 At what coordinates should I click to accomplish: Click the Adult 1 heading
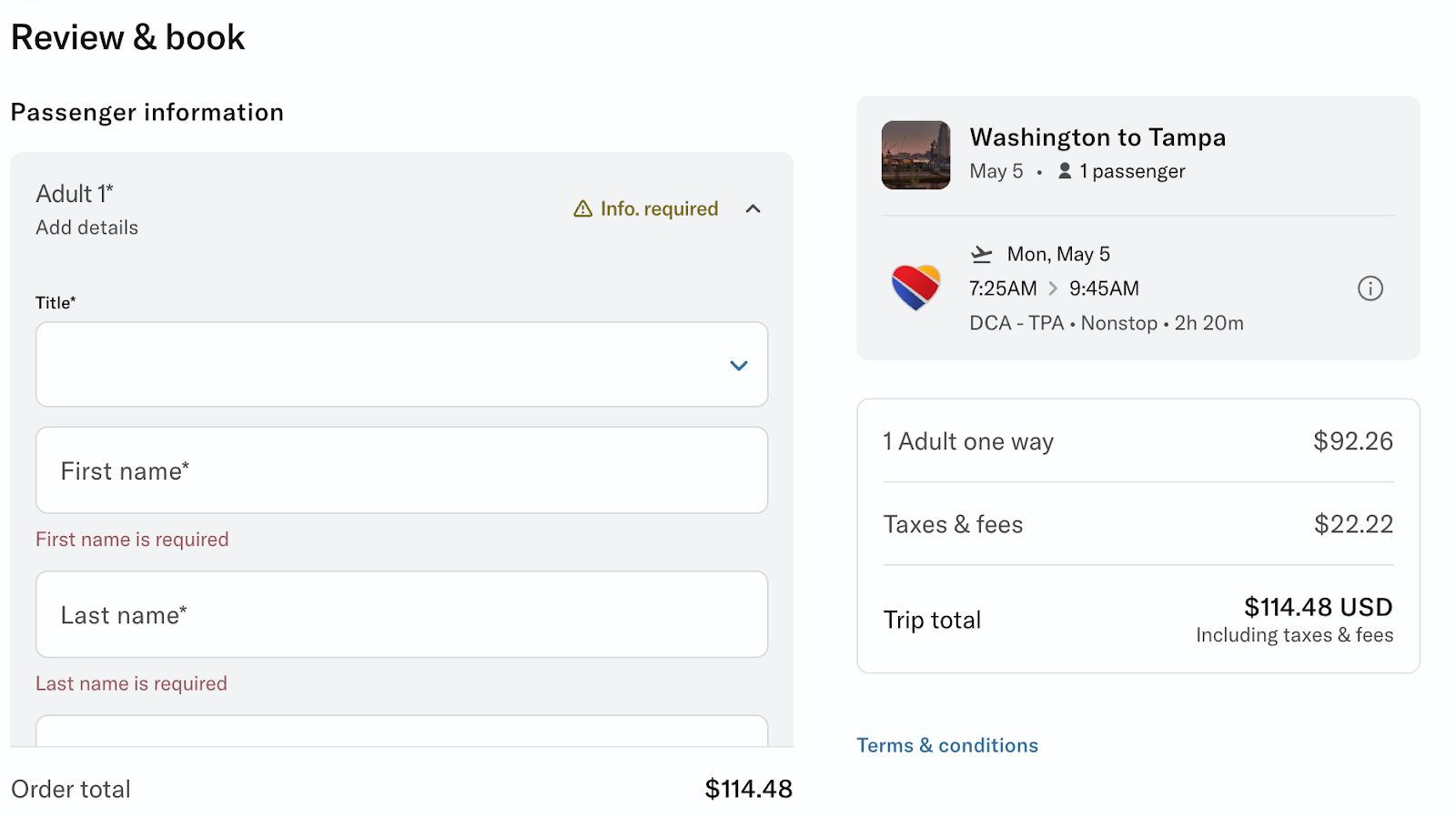pos(75,194)
